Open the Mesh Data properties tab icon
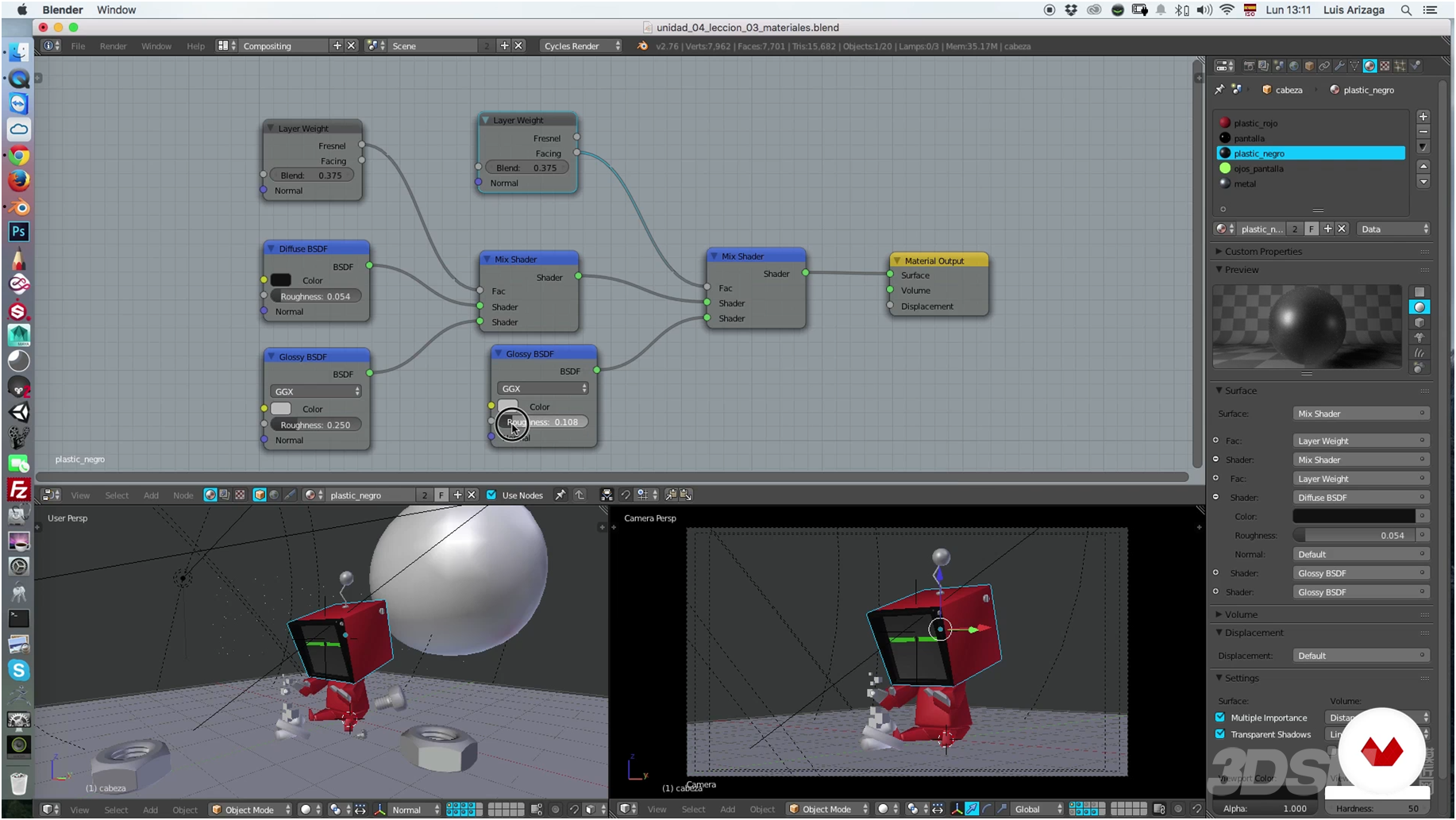1456x820 pixels. pyautogui.click(x=1354, y=66)
